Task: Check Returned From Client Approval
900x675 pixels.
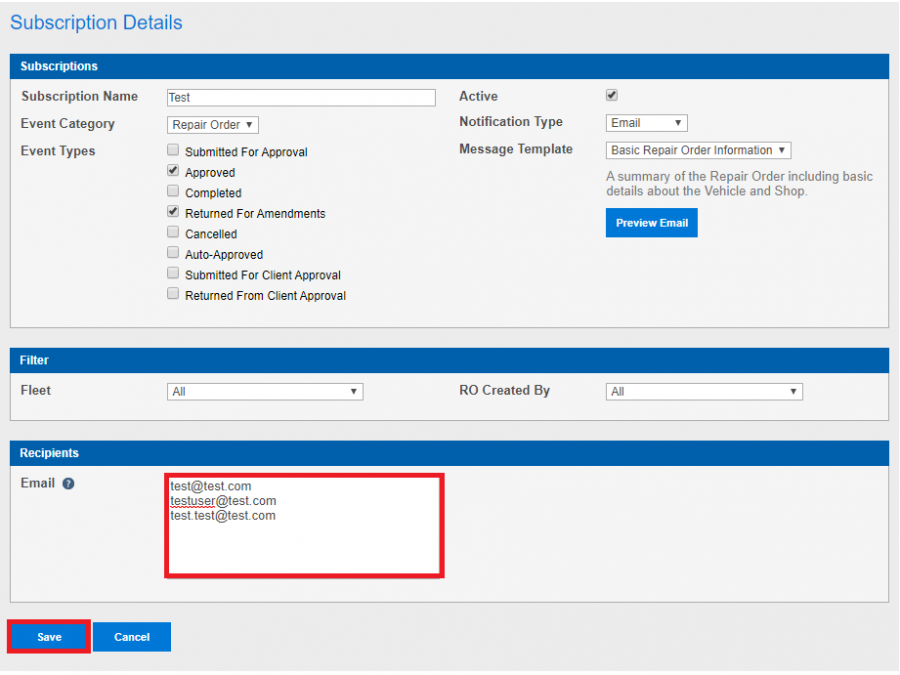Action: [x=173, y=295]
